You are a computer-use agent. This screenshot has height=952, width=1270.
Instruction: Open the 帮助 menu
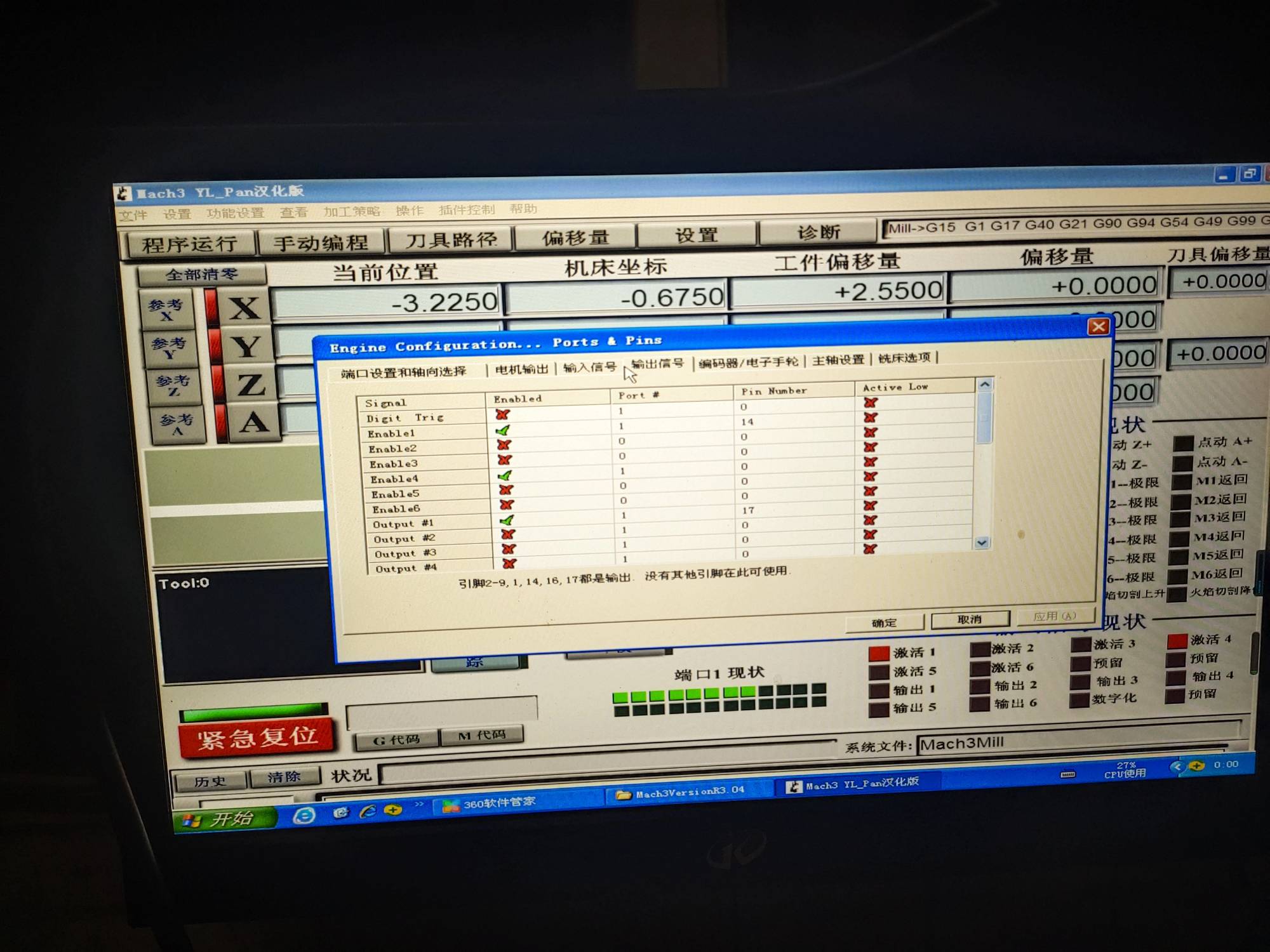[x=523, y=209]
